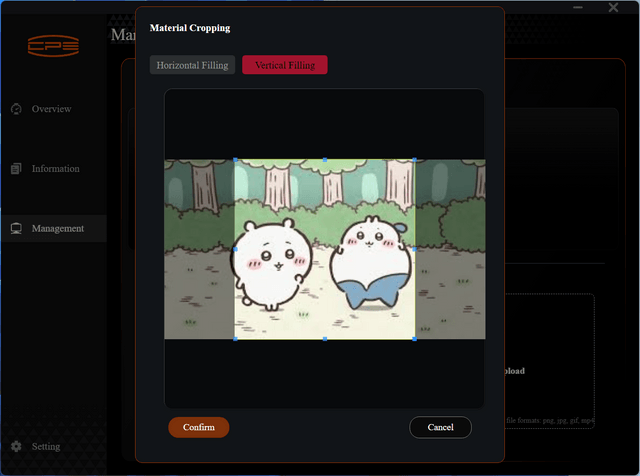Click the bottom-middle crop handle
Viewport: 640px width, 476px height.
tap(325, 339)
